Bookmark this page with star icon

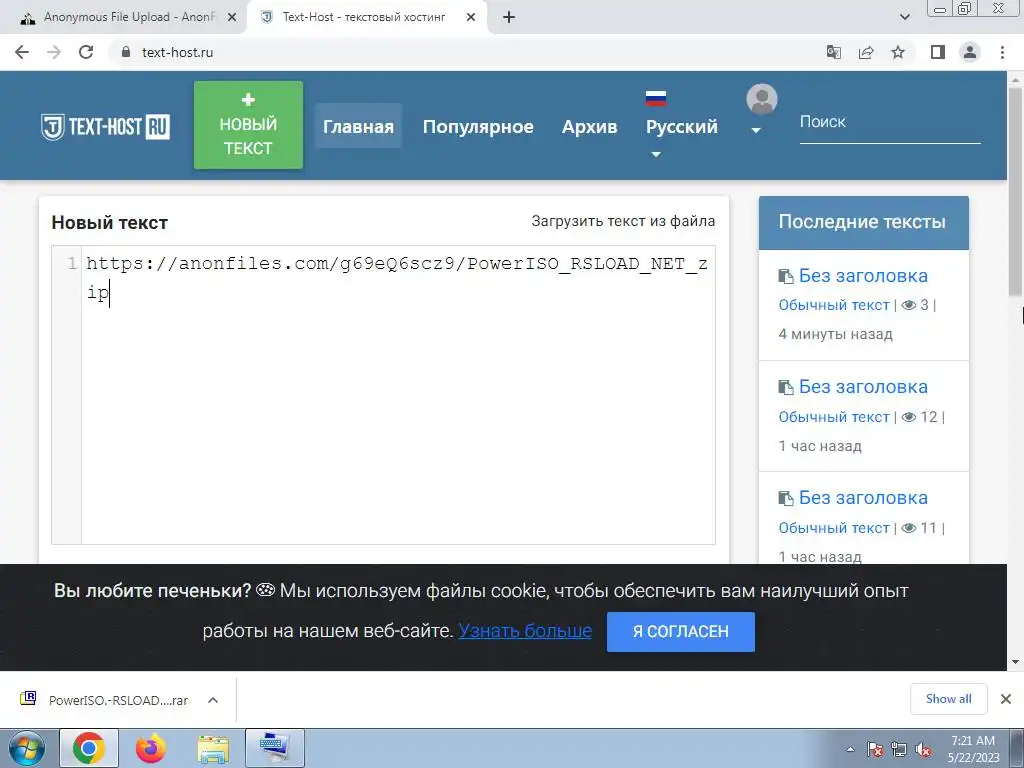[898, 52]
